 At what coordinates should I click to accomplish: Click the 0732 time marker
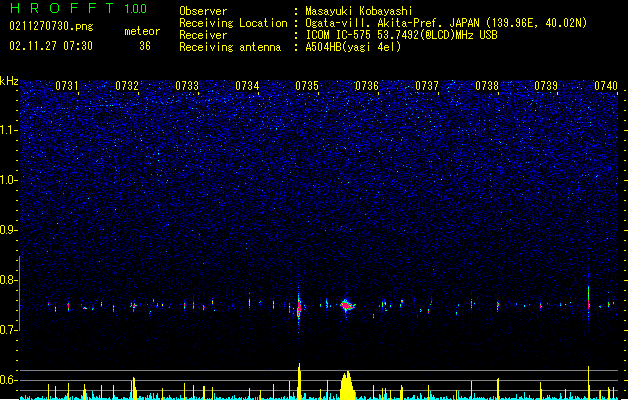tap(127, 86)
